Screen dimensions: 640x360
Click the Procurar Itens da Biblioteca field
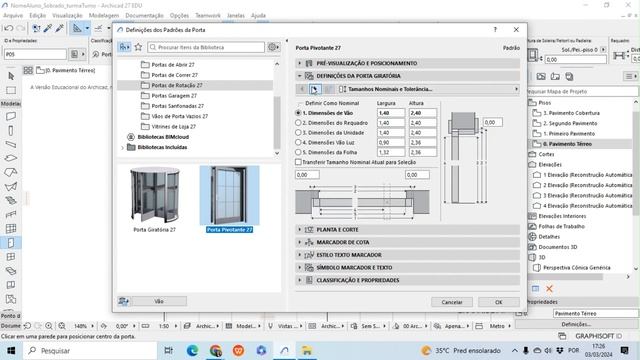coord(206,47)
